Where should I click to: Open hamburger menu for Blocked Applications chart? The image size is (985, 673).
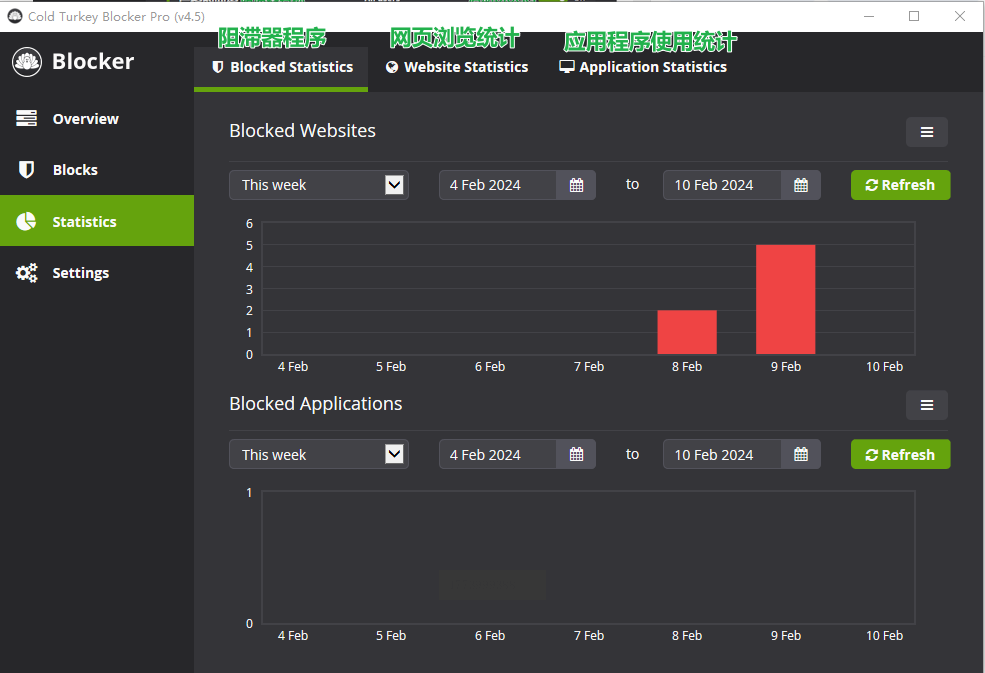[926, 405]
